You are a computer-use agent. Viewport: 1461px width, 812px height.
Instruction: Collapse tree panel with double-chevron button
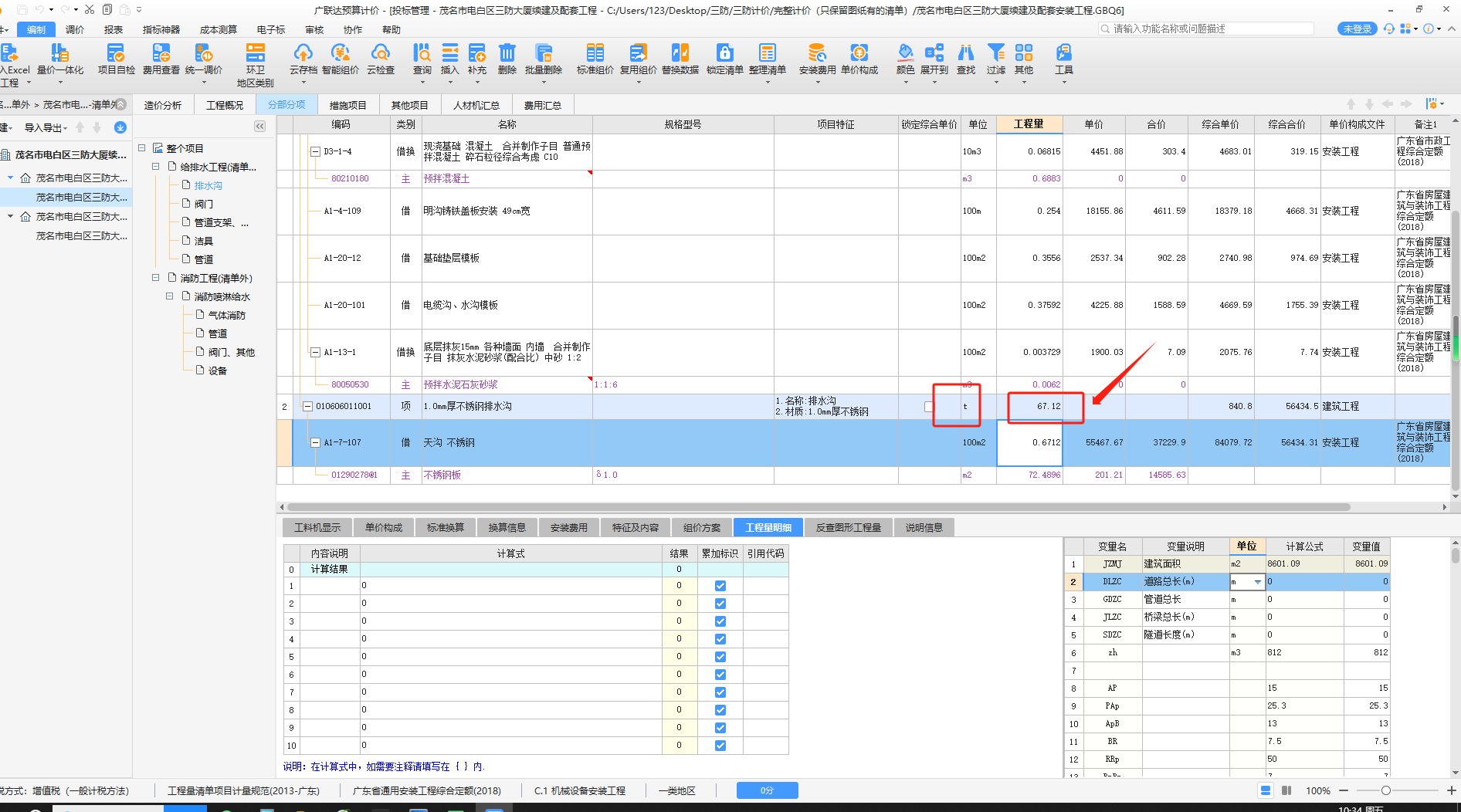[259, 126]
